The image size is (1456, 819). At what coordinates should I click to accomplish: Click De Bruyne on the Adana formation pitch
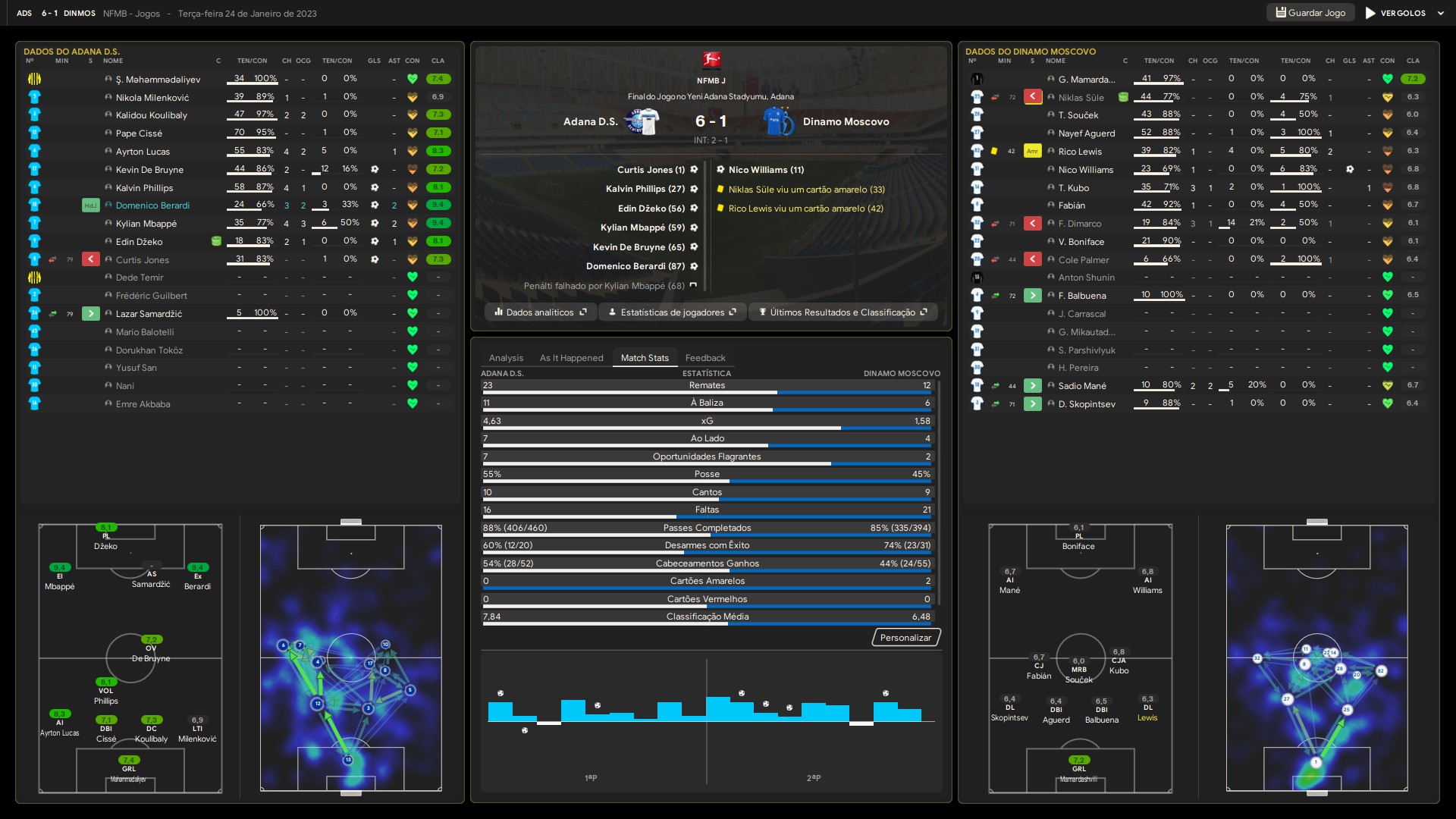pyautogui.click(x=151, y=649)
